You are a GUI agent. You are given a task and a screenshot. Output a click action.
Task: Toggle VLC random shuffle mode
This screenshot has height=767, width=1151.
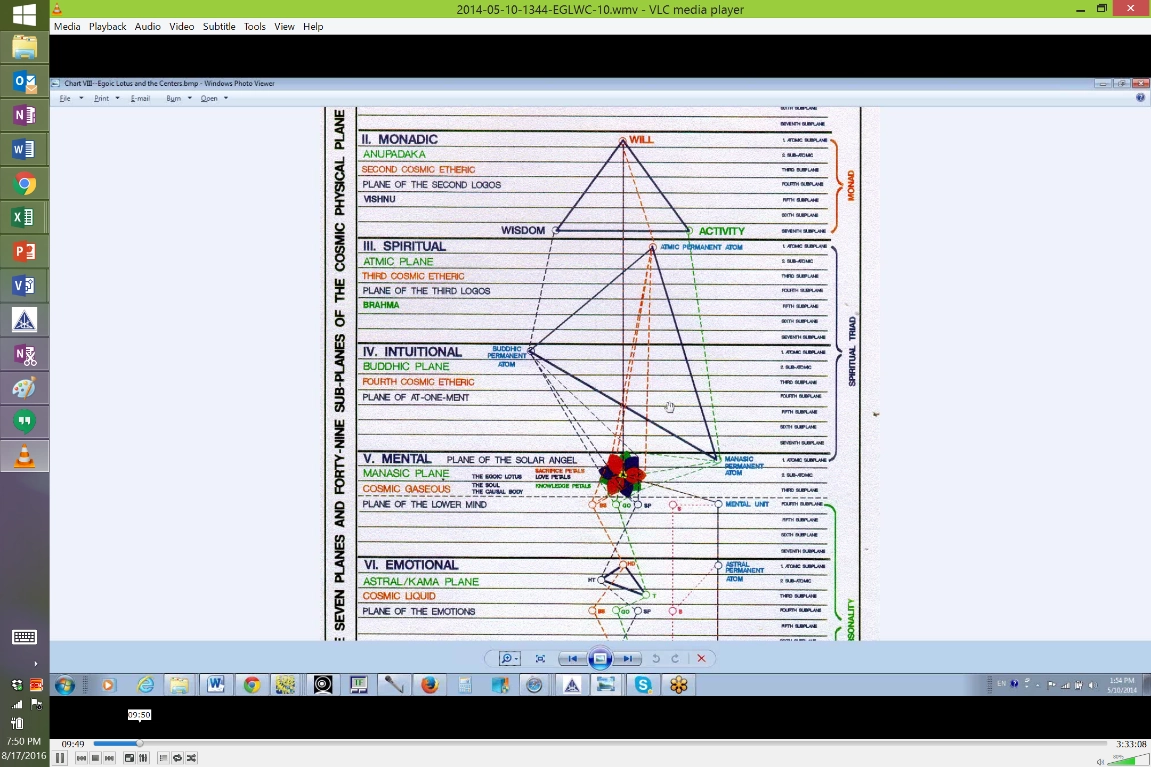coord(191,757)
